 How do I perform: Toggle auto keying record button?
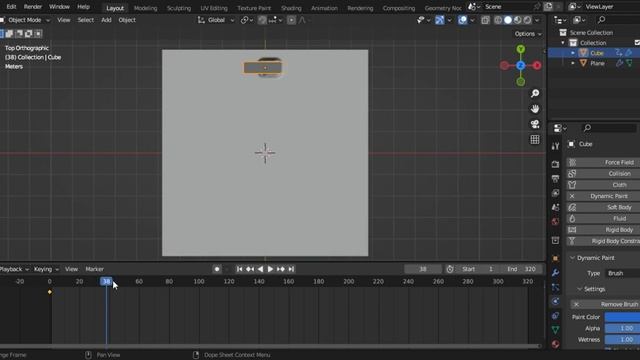217,269
